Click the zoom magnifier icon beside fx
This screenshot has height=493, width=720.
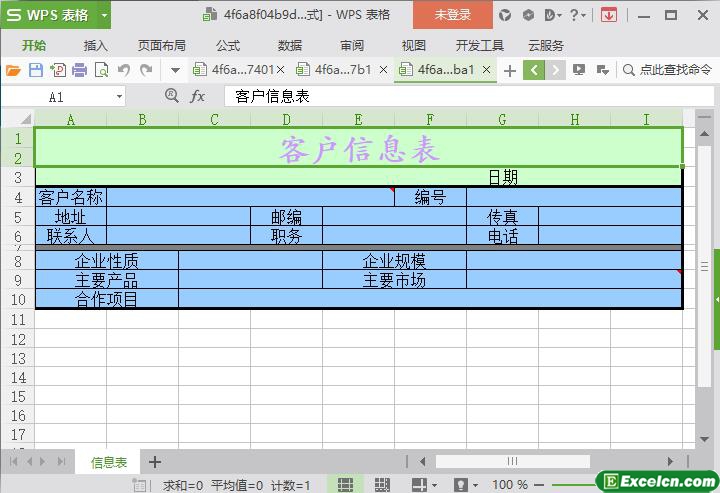tap(172, 95)
